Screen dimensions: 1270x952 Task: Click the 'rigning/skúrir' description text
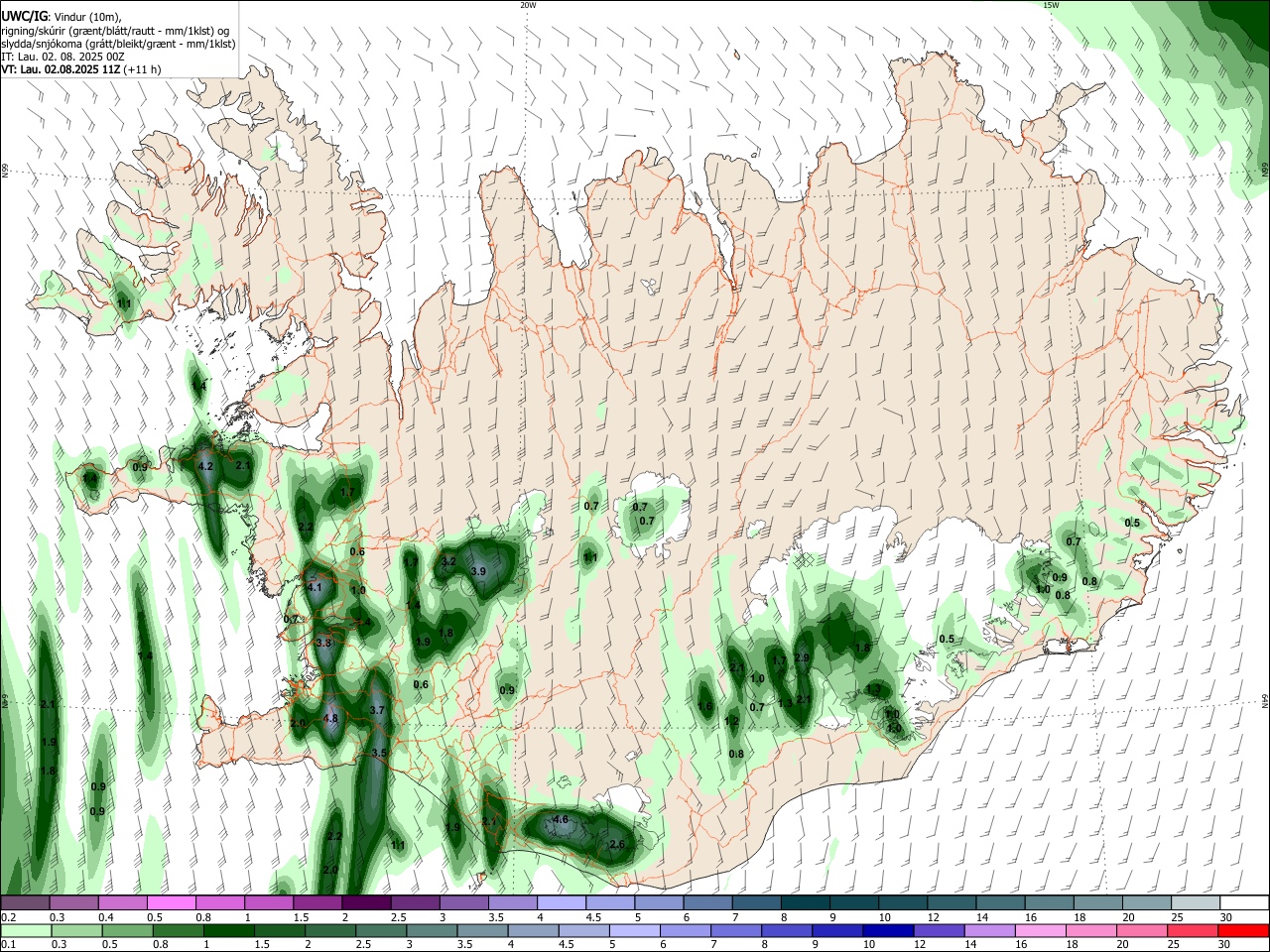(31, 31)
